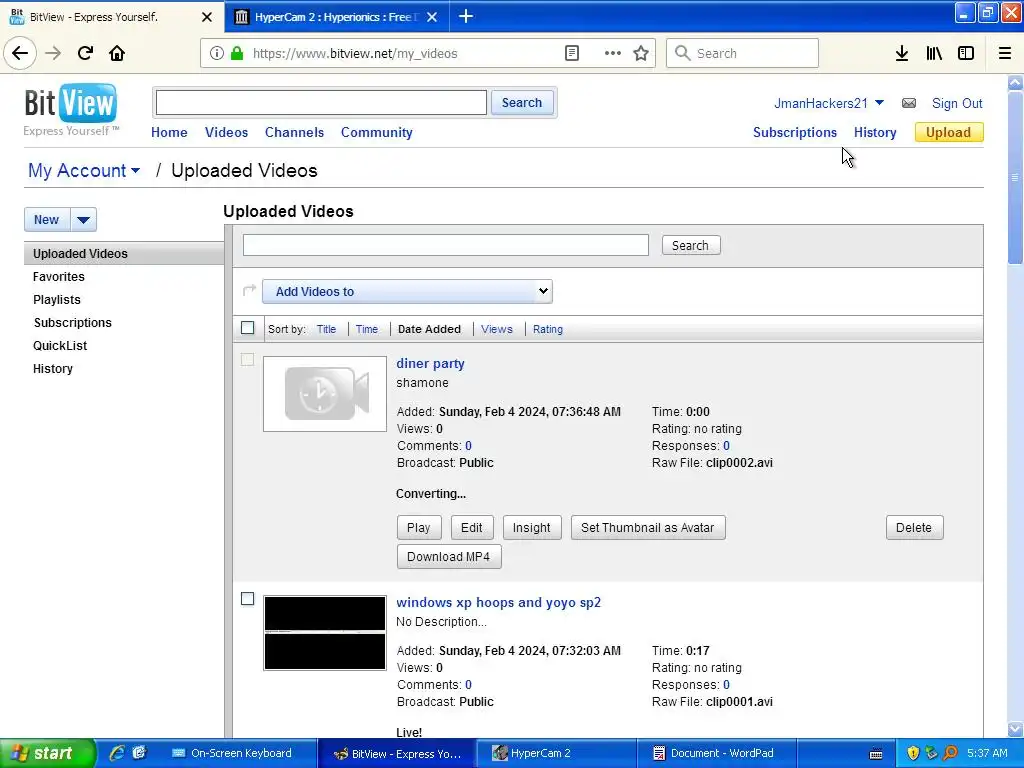The width and height of the screenshot is (1024, 768).
Task: Tick the checkbox for diner party video
Action: 248,360
